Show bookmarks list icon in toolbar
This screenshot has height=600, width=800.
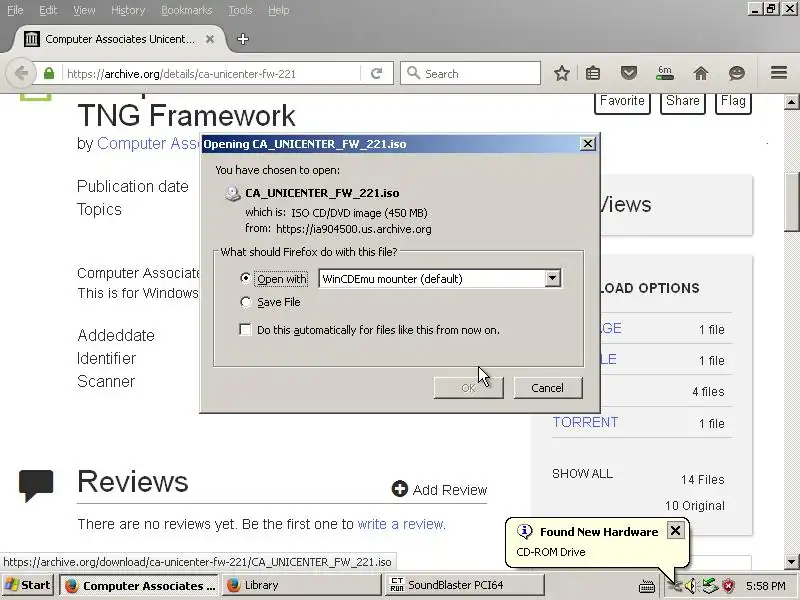tap(593, 73)
